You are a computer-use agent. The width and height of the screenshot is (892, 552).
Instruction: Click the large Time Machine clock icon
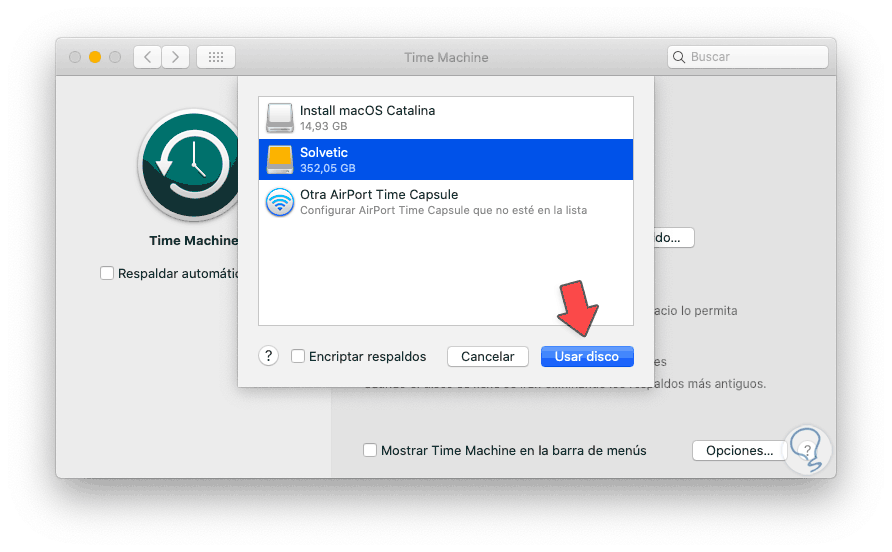pyautogui.click(x=189, y=165)
